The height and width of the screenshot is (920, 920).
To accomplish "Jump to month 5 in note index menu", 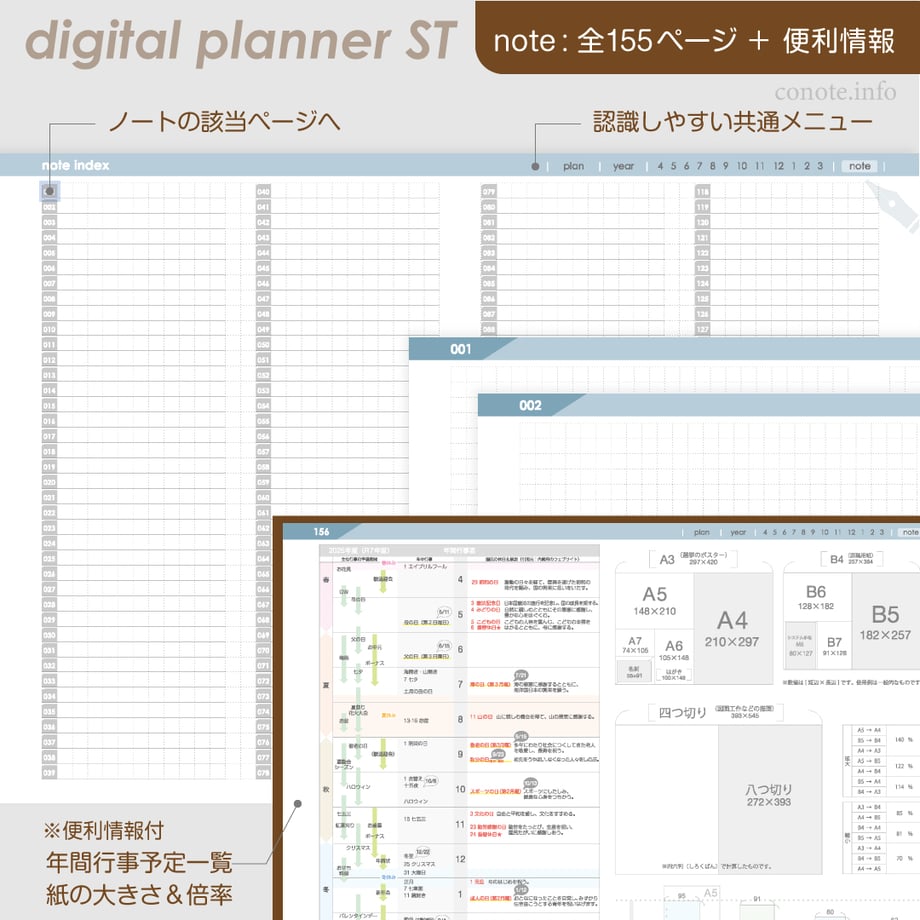I will click(x=673, y=166).
